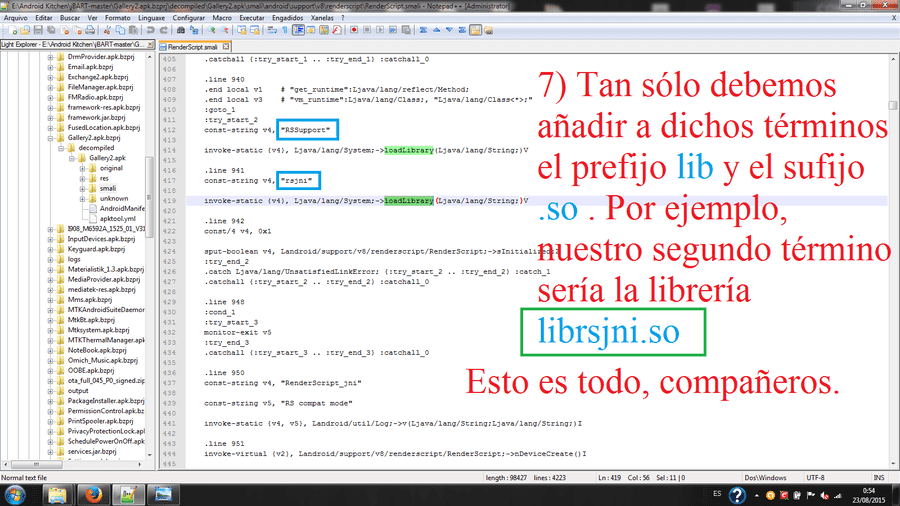Click the explorer tree vertical scrollbar thumb

click(x=150, y=197)
